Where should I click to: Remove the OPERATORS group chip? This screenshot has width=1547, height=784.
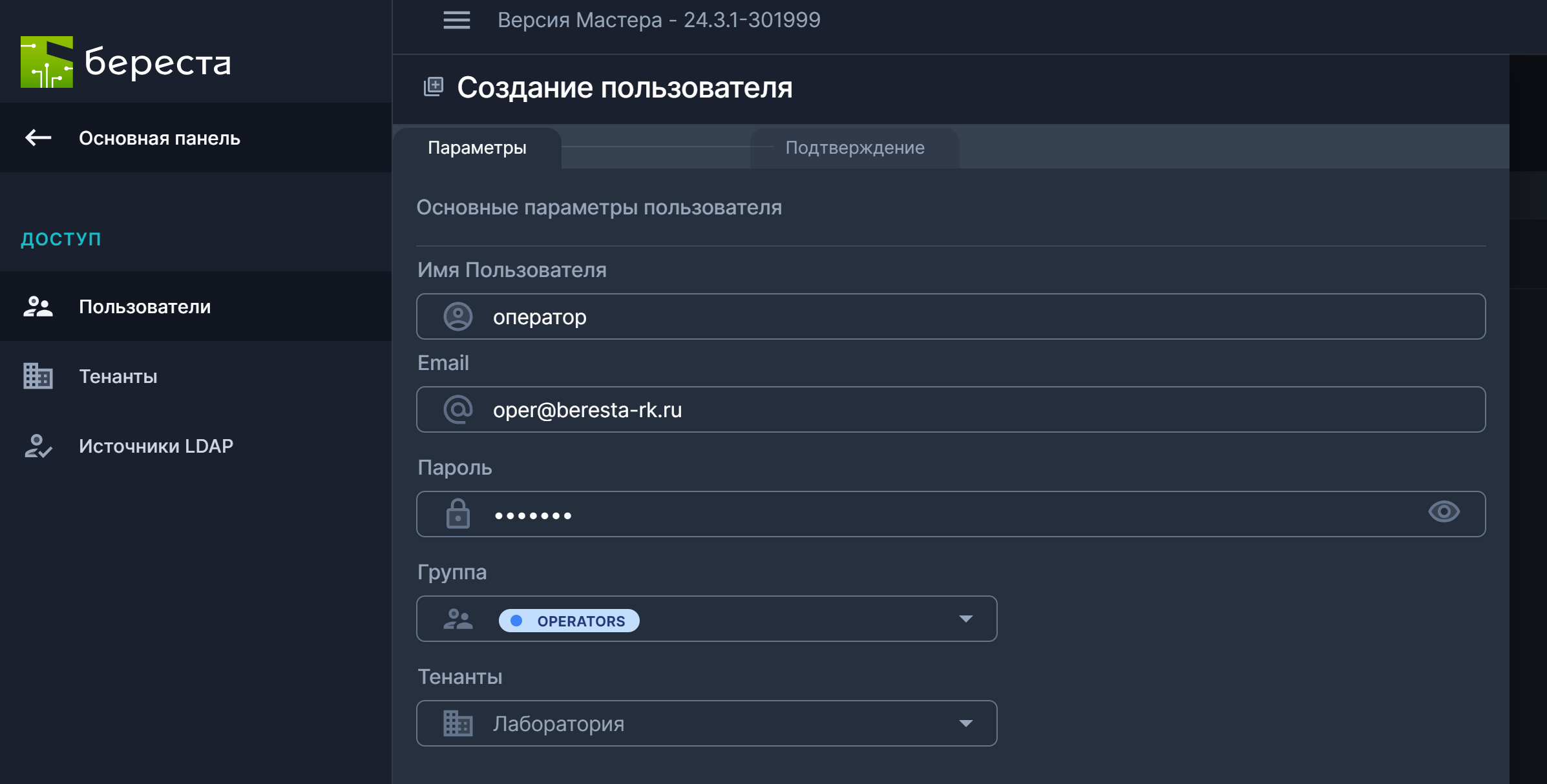569,621
